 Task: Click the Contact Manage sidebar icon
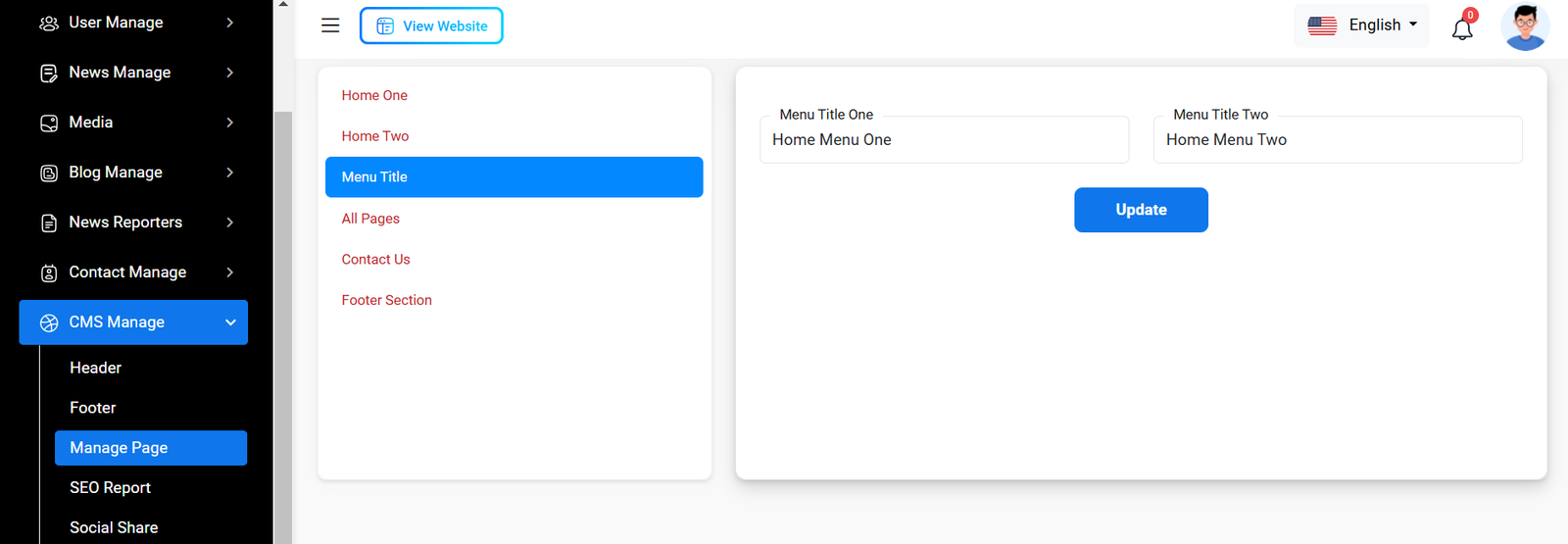(x=49, y=273)
